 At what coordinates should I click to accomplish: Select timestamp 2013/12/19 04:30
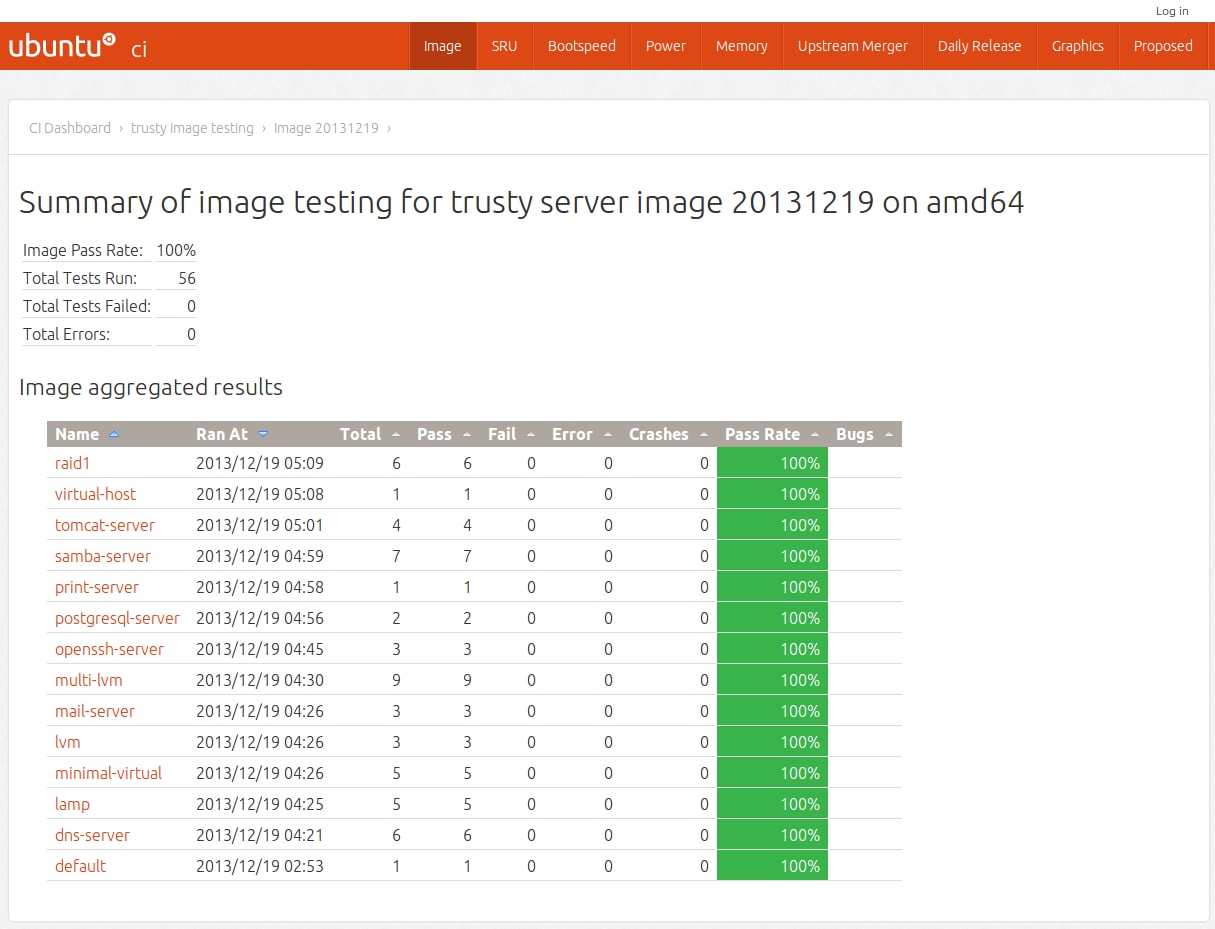point(260,680)
